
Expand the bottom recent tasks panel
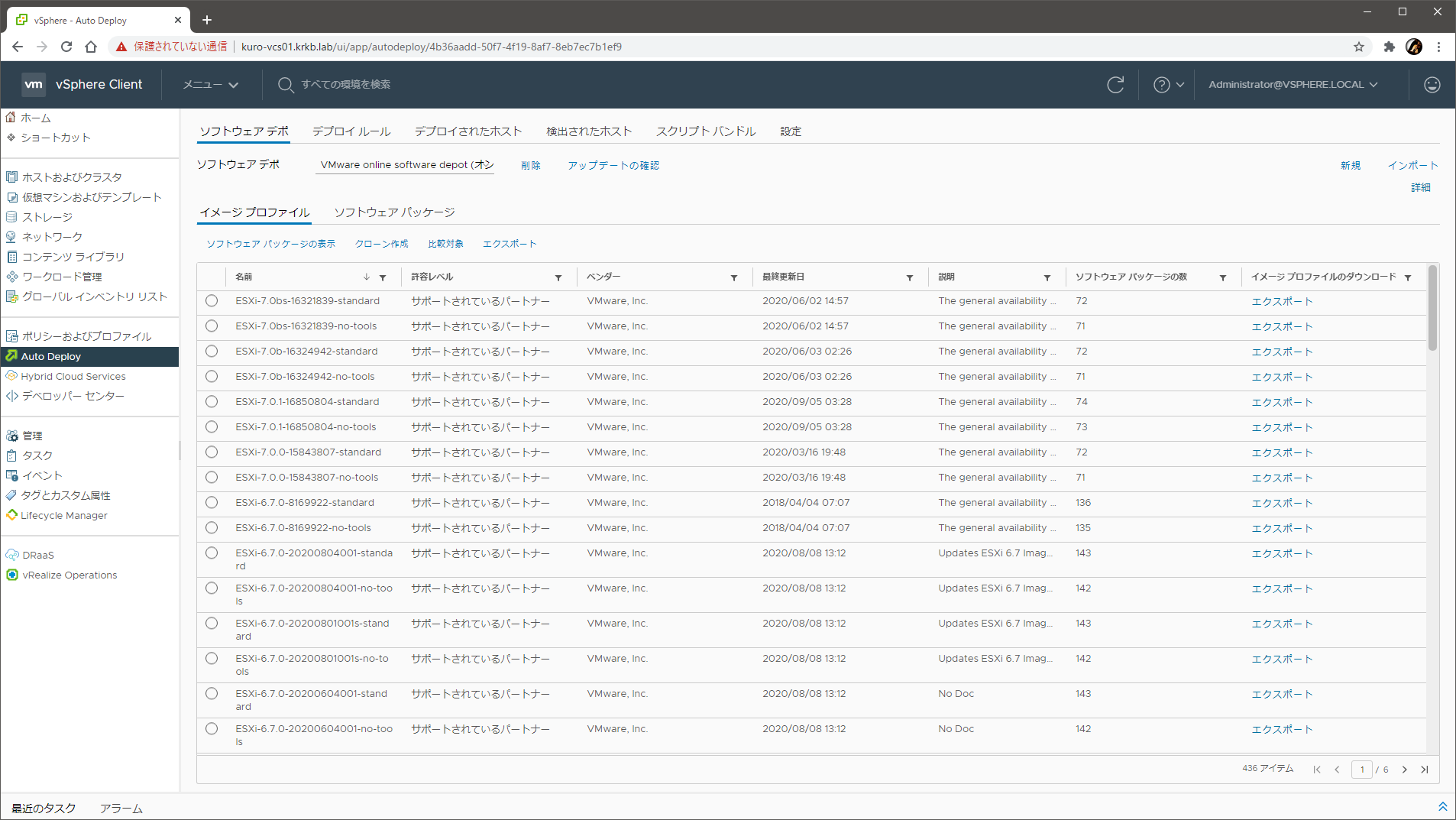[x=1442, y=807]
